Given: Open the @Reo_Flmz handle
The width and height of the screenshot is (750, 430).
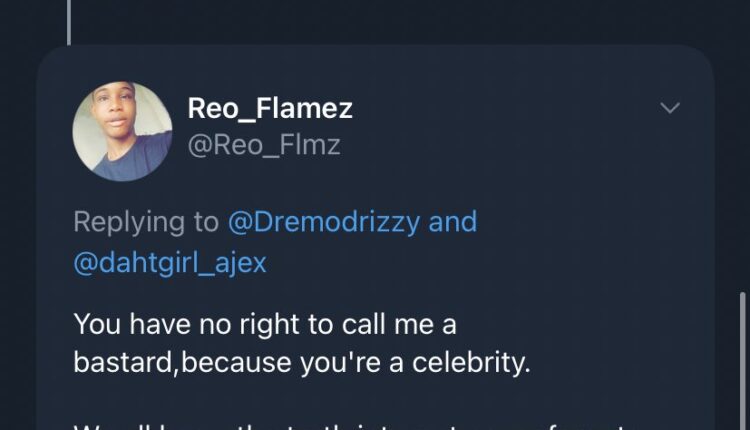Looking at the screenshot, I should 263,145.
